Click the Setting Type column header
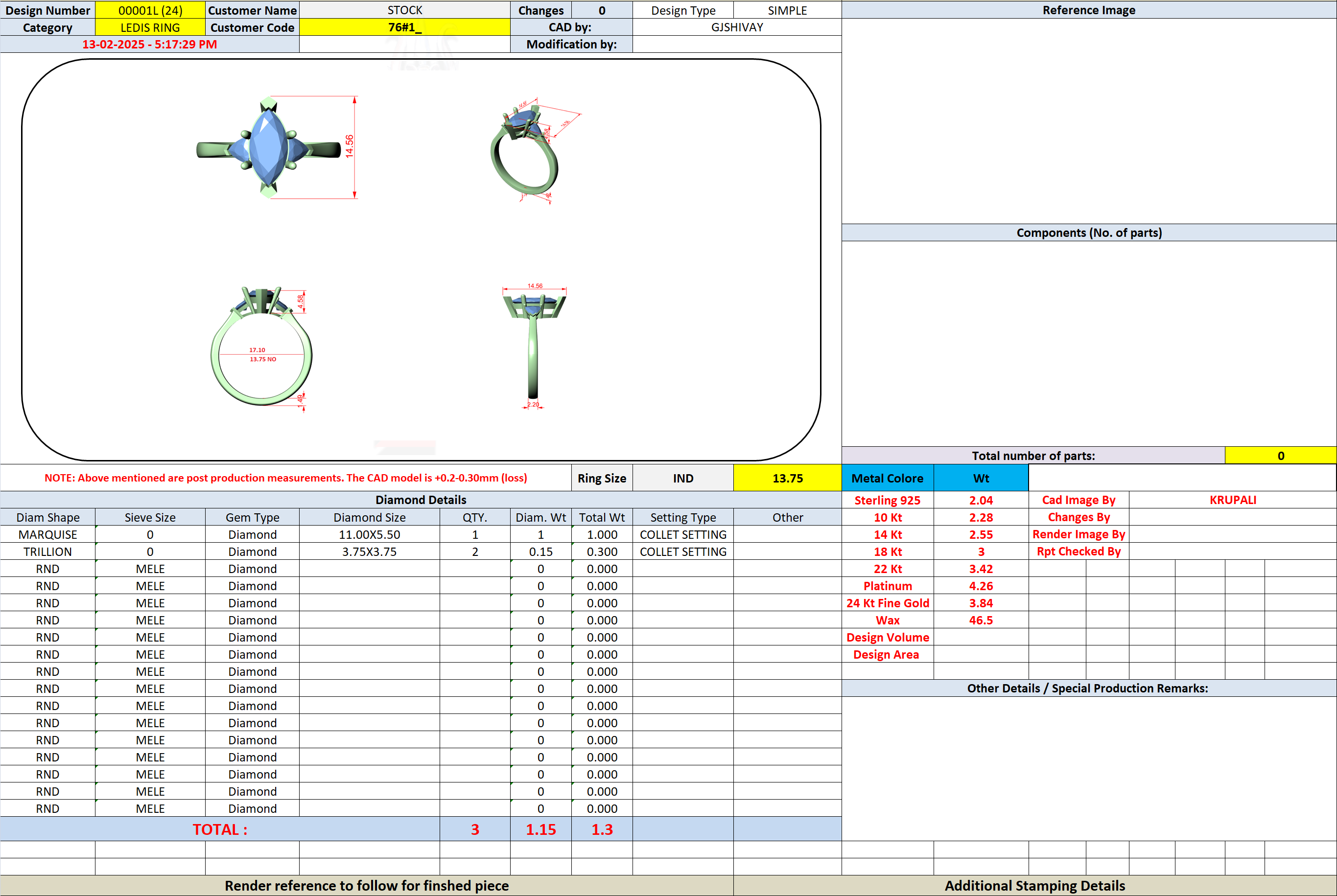The width and height of the screenshot is (1337, 896). coord(683,517)
